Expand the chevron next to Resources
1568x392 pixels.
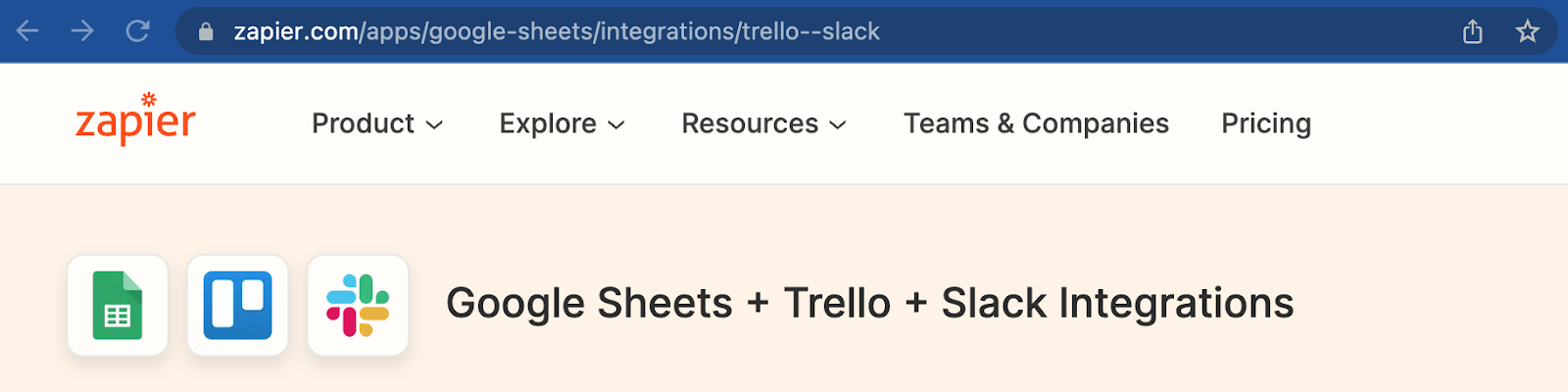tap(838, 124)
